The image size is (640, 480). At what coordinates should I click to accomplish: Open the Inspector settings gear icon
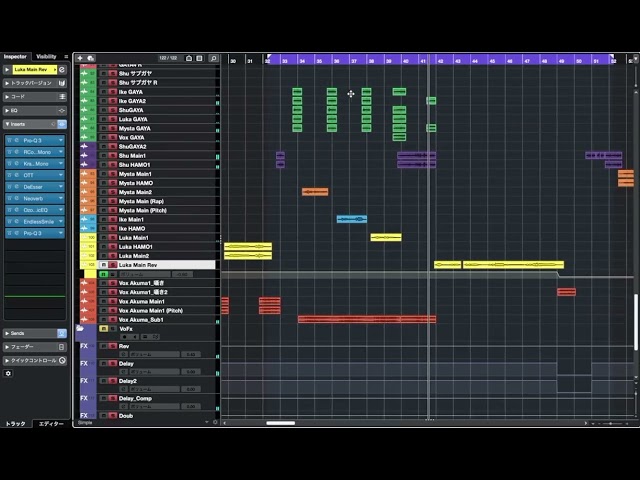pyautogui.click(x=8, y=373)
